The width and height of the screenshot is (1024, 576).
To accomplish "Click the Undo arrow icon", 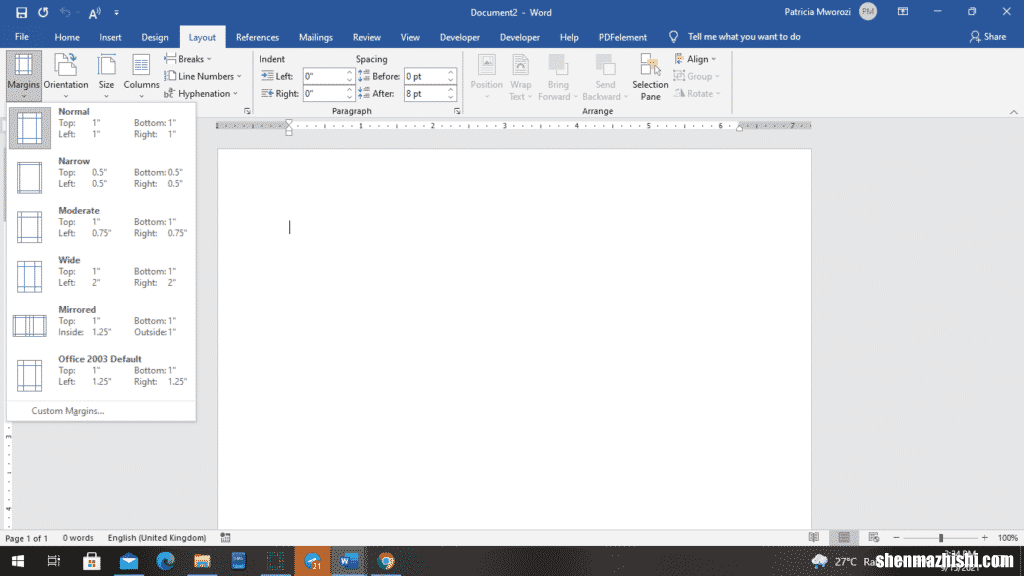I will (x=65, y=12).
